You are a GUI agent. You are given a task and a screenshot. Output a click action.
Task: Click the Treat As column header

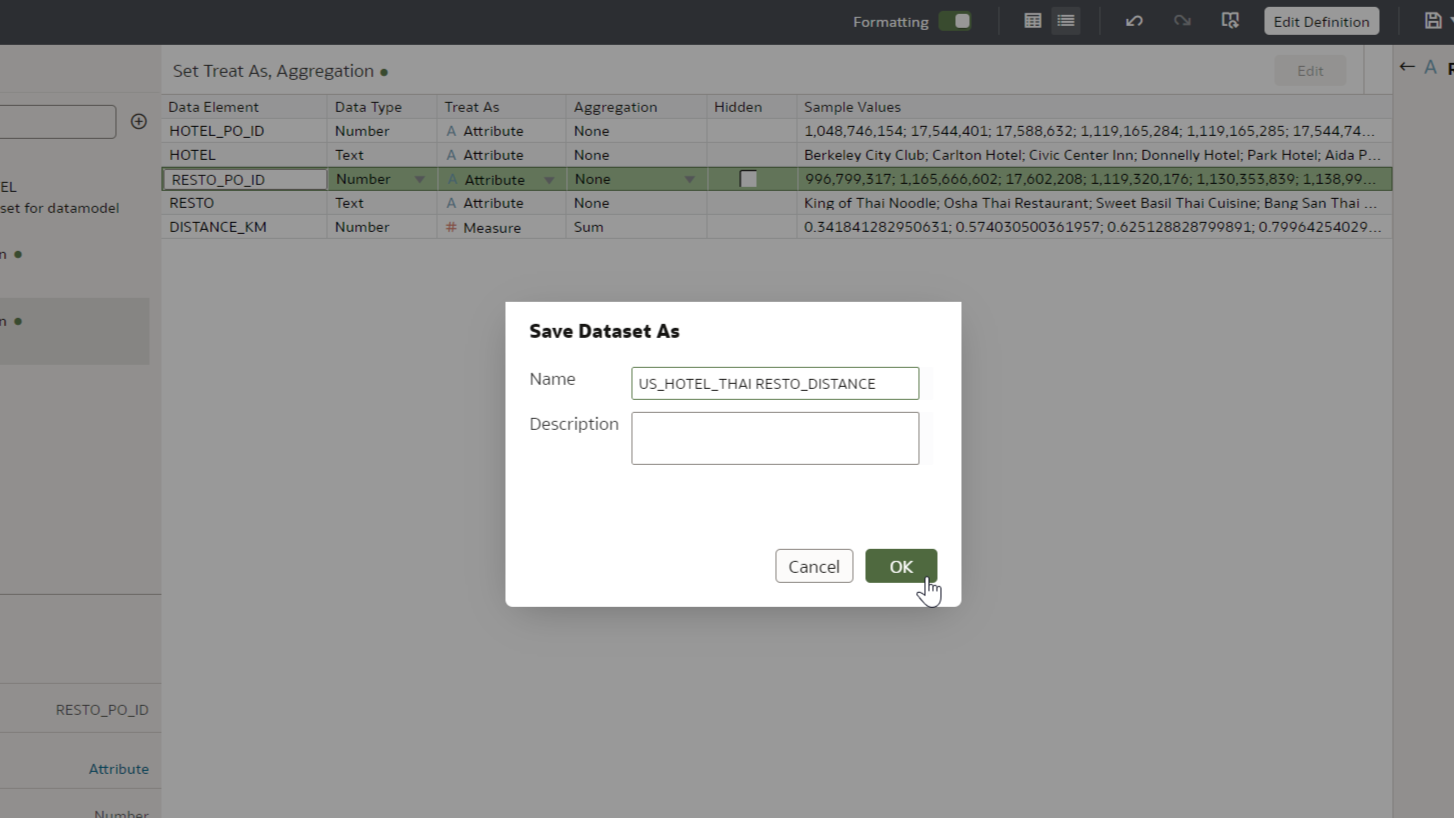click(472, 107)
